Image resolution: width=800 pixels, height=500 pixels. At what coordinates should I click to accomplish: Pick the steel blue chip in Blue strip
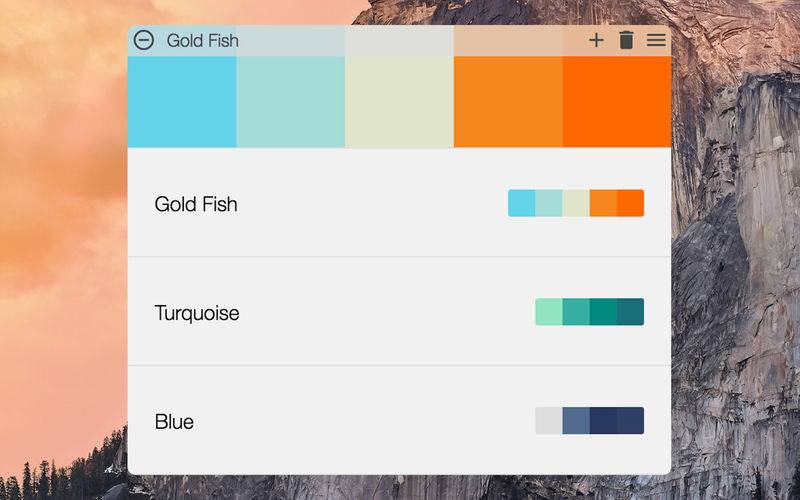576,421
